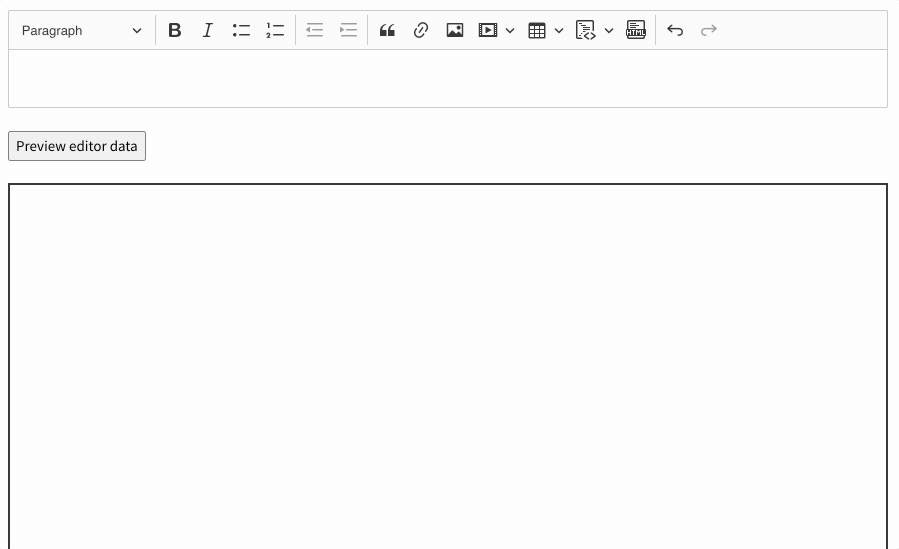Click the Preview editor data button

pos(77,146)
